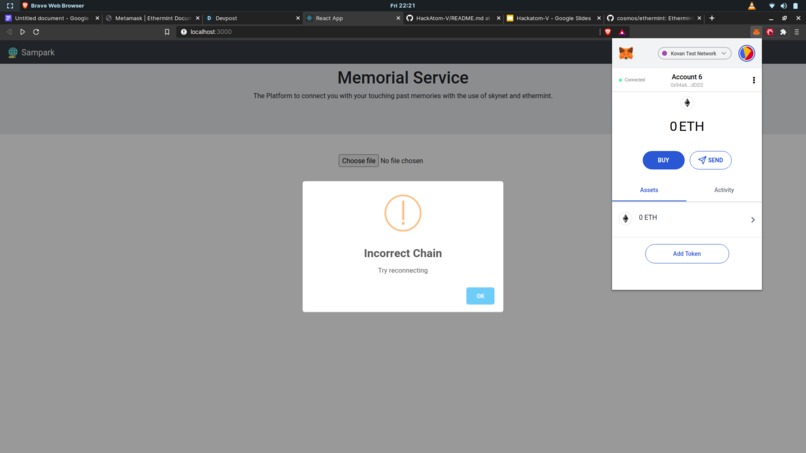Click the VLC cone tray icon
Screen dimensions: 806x453
pos(752,6)
